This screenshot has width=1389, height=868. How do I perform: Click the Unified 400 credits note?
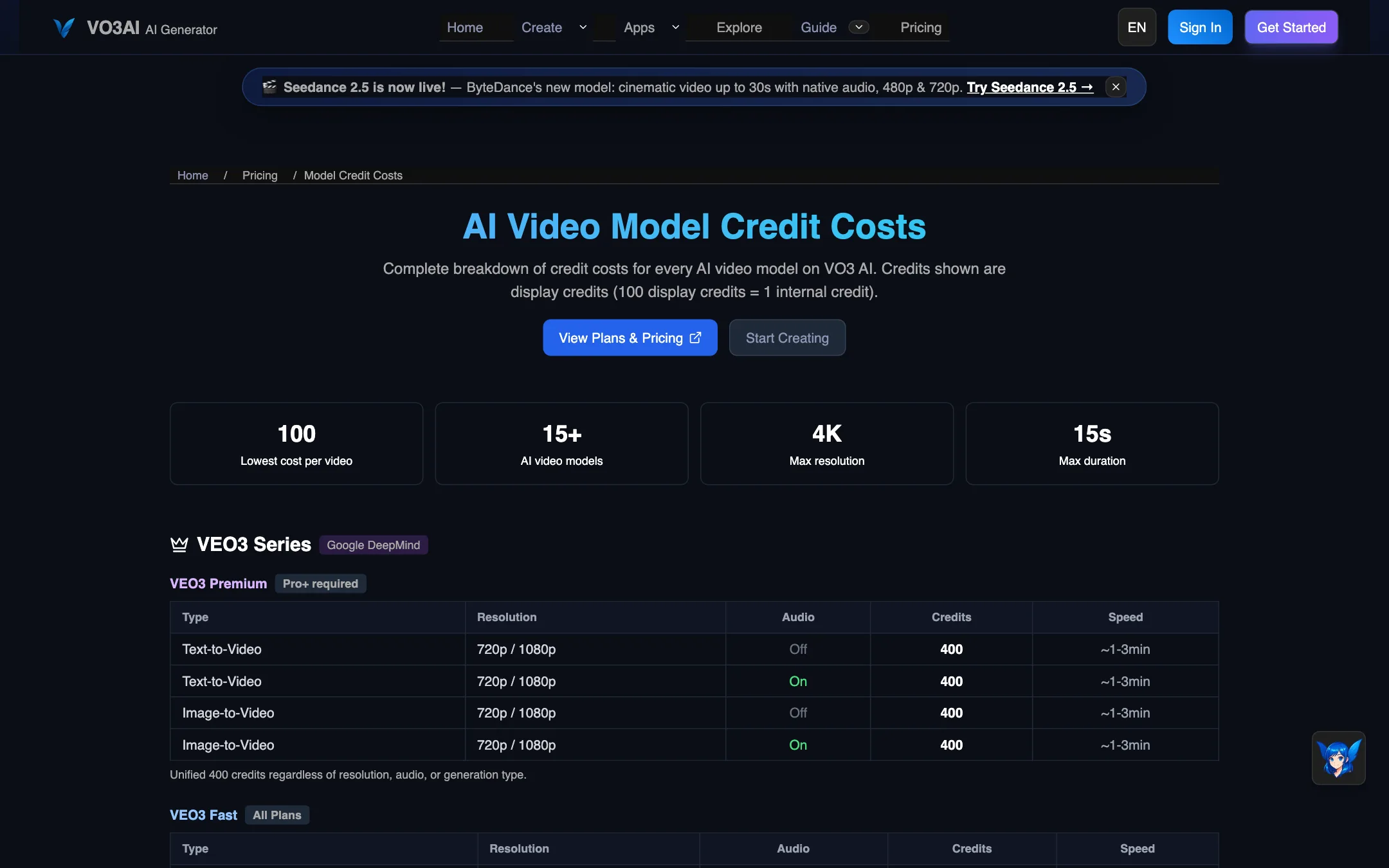click(348, 774)
